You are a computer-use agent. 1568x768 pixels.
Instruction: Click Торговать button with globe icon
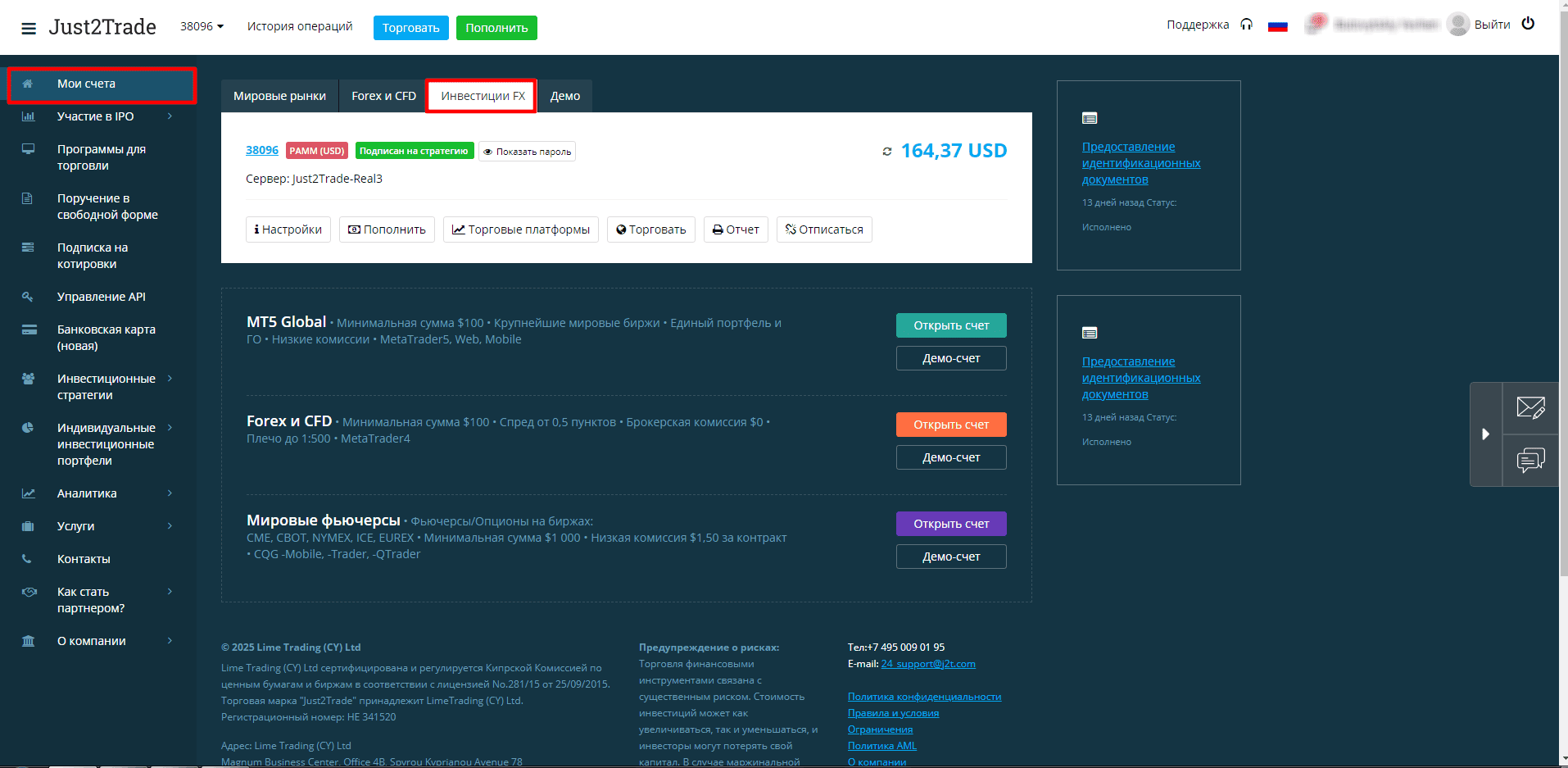[x=650, y=229]
